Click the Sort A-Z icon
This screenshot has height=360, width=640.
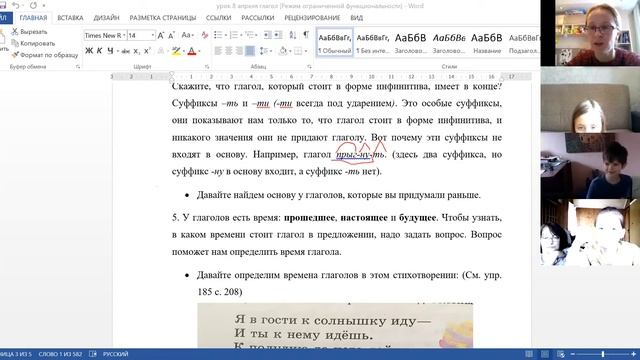pos(293,35)
